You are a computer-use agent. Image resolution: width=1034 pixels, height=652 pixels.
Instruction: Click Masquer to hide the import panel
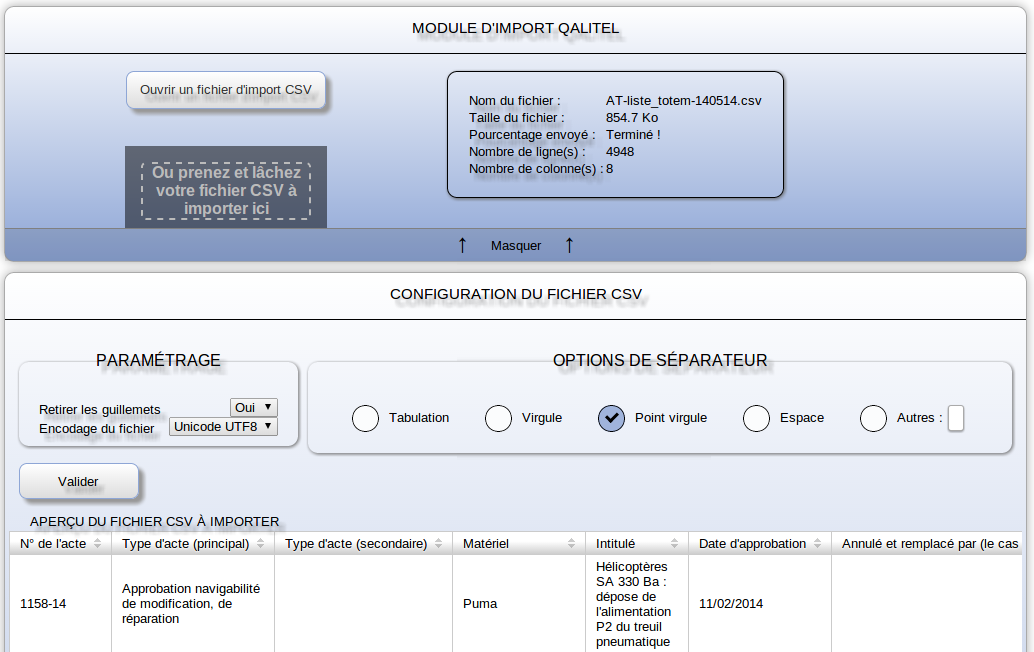point(516,245)
